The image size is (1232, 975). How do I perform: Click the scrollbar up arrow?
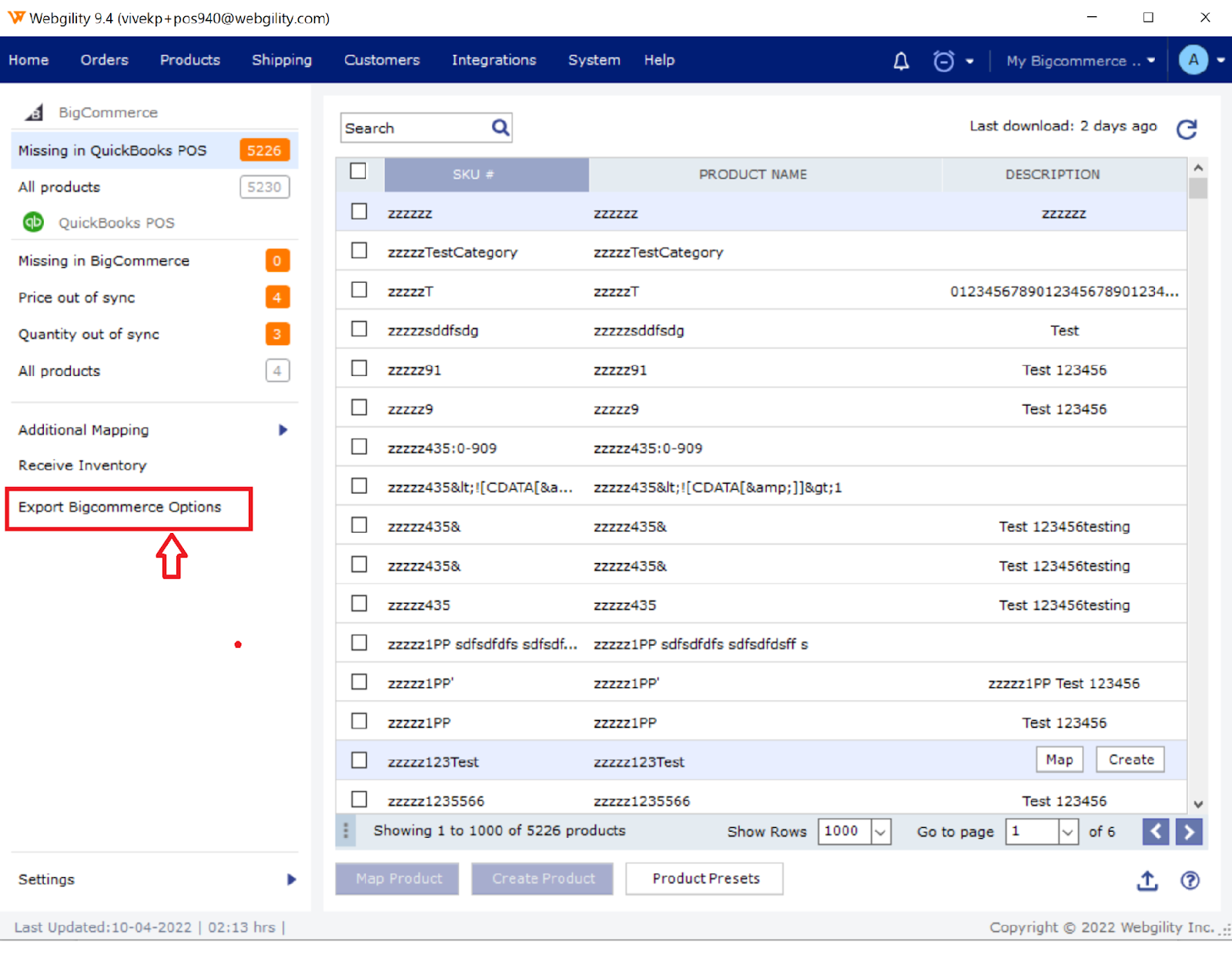(1198, 167)
